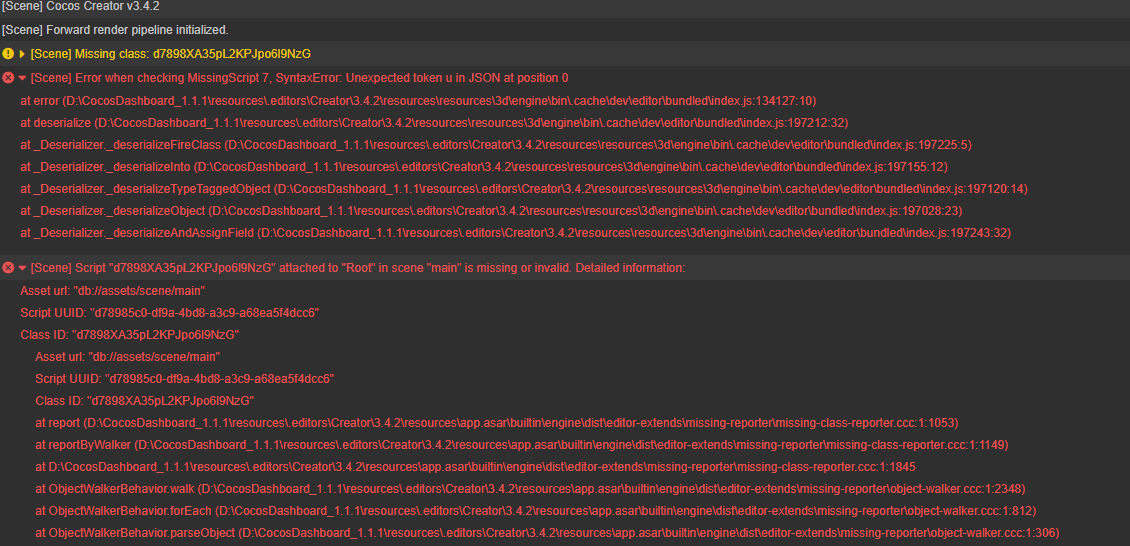This screenshot has width=1130, height=546.
Task: Click the red error icon beside Script attached to Root
Action: tap(8, 268)
